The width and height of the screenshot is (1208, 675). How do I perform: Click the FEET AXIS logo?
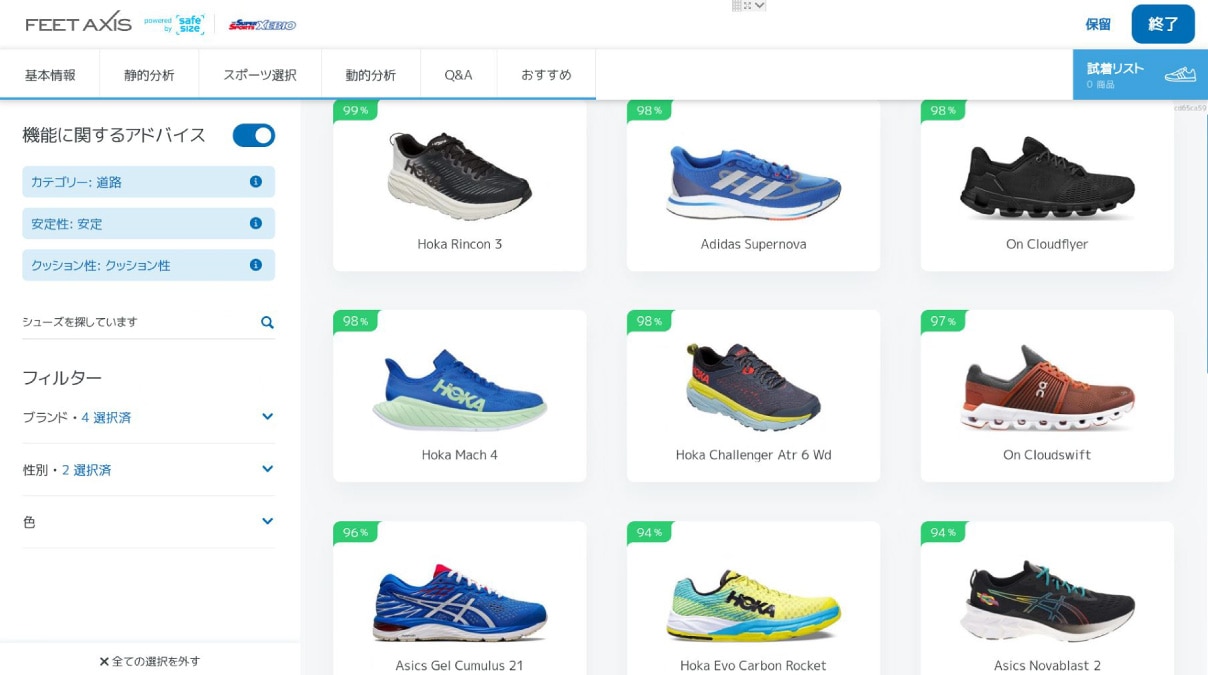[x=79, y=22]
